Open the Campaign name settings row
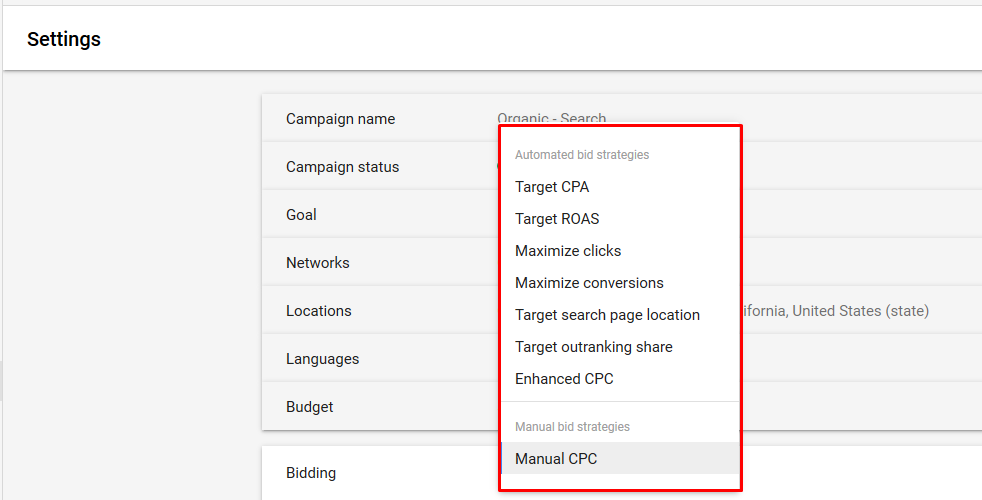 621,118
